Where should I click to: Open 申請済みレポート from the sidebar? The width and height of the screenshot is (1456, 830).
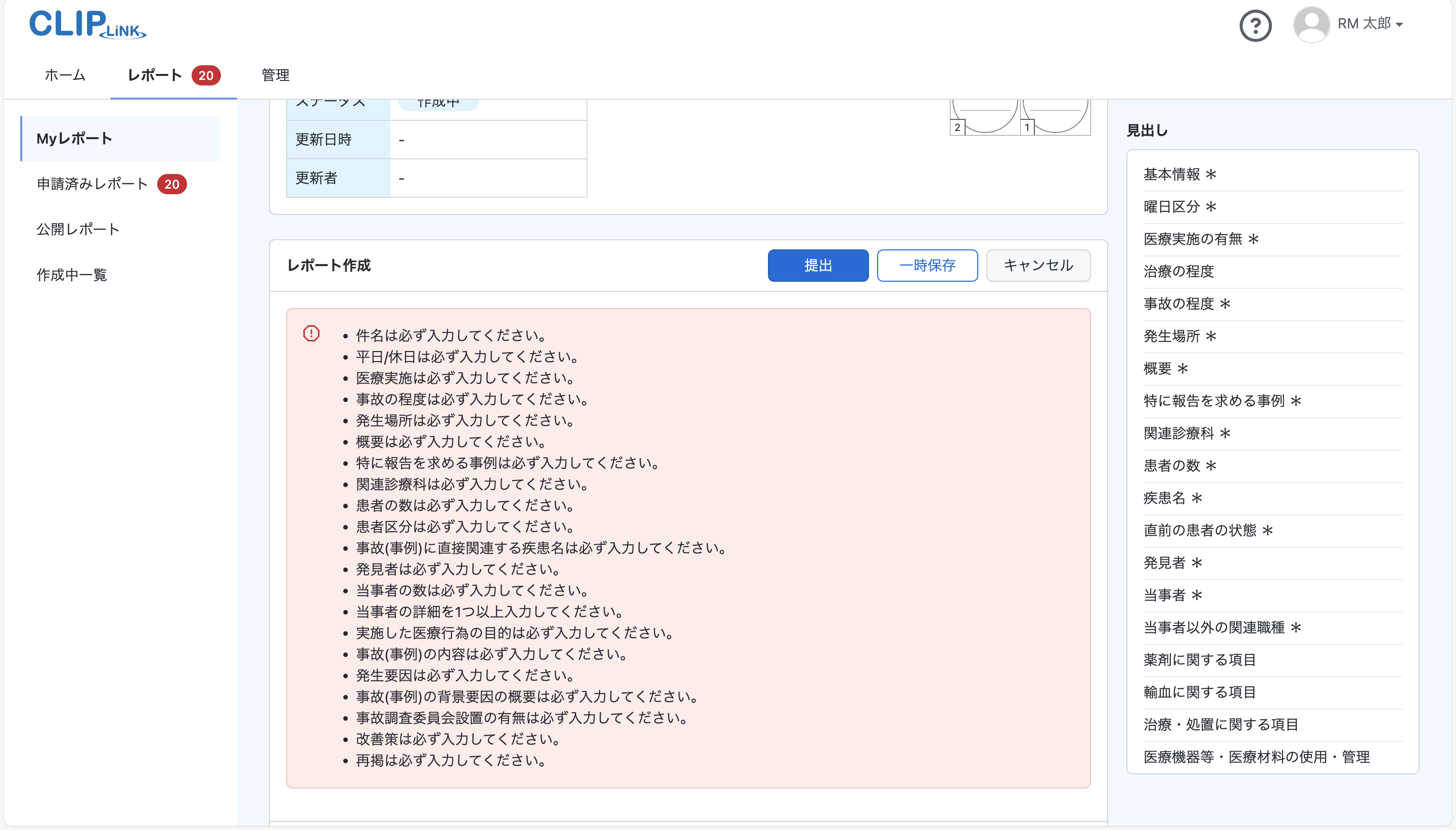[92, 184]
